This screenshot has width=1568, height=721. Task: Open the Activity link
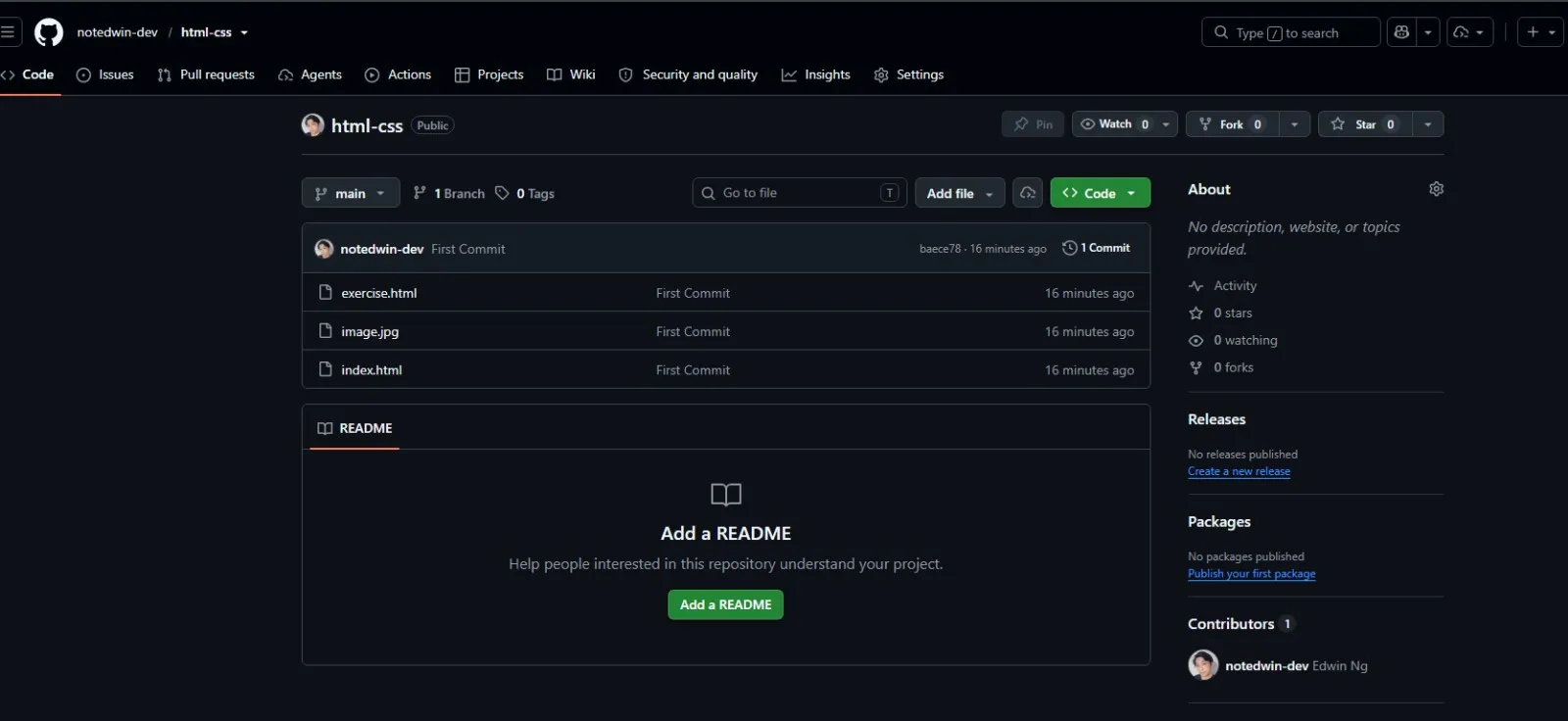(1223, 286)
